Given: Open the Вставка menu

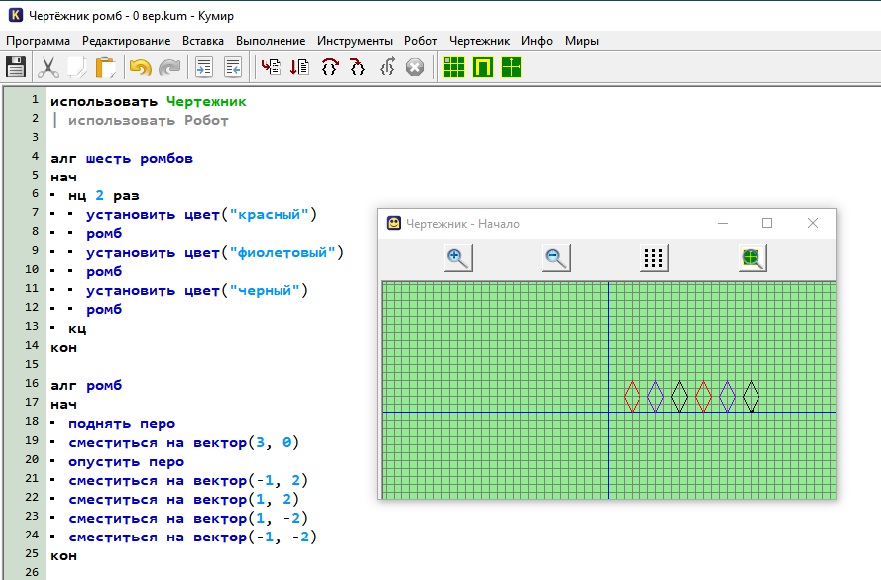Looking at the screenshot, I should click(x=203, y=41).
